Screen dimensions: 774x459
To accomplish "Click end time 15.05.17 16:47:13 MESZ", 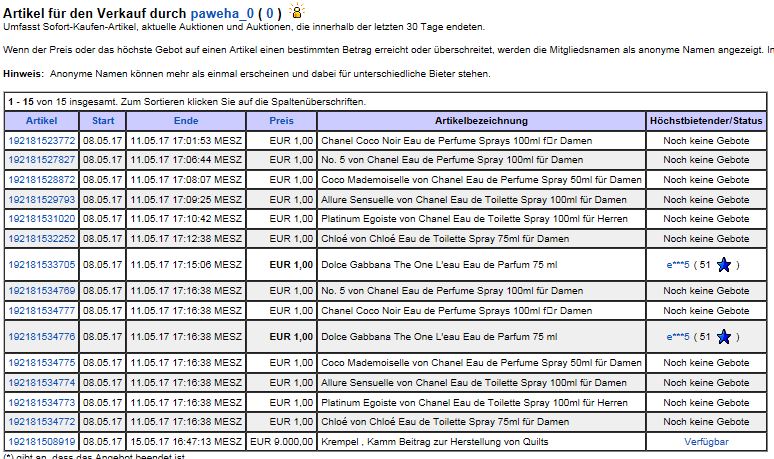I will pos(186,442).
